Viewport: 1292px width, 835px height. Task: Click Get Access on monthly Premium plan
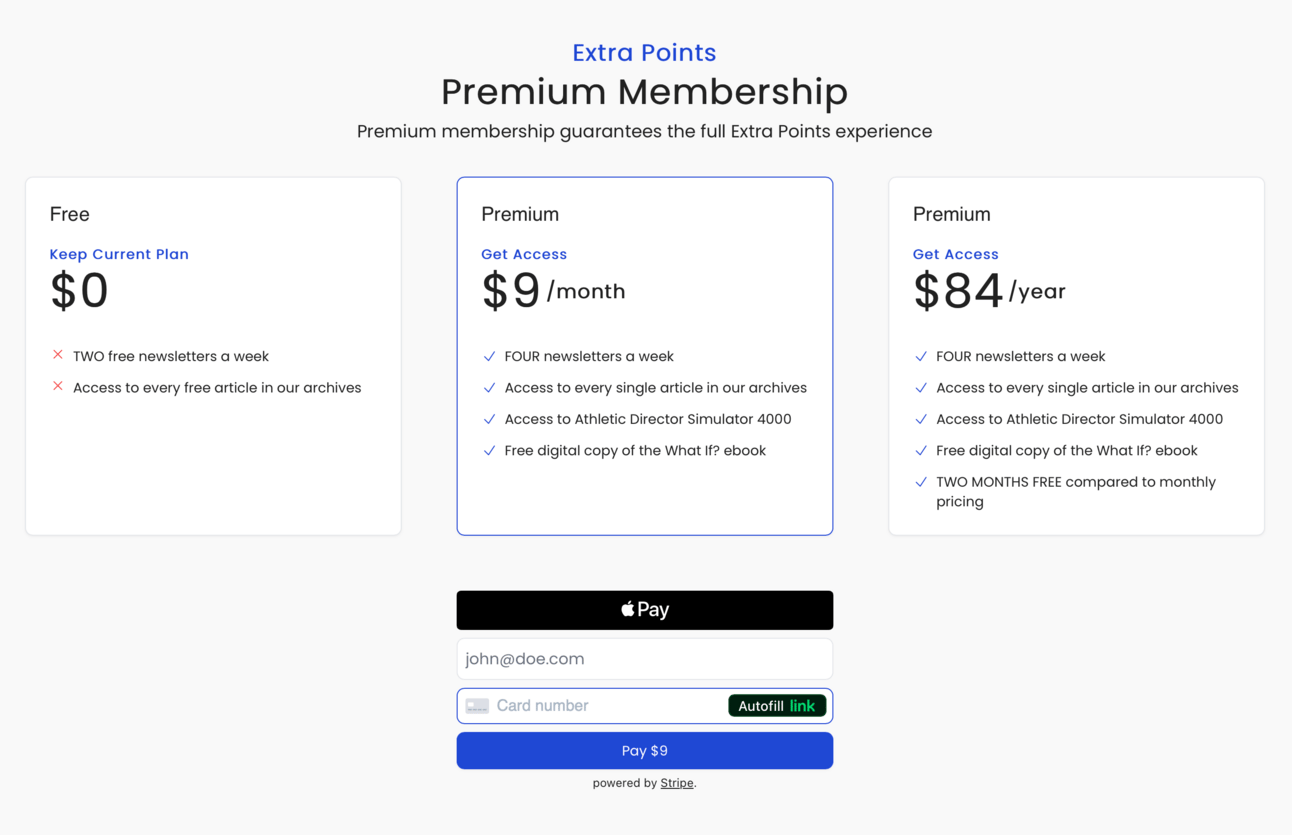(x=524, y=254)
